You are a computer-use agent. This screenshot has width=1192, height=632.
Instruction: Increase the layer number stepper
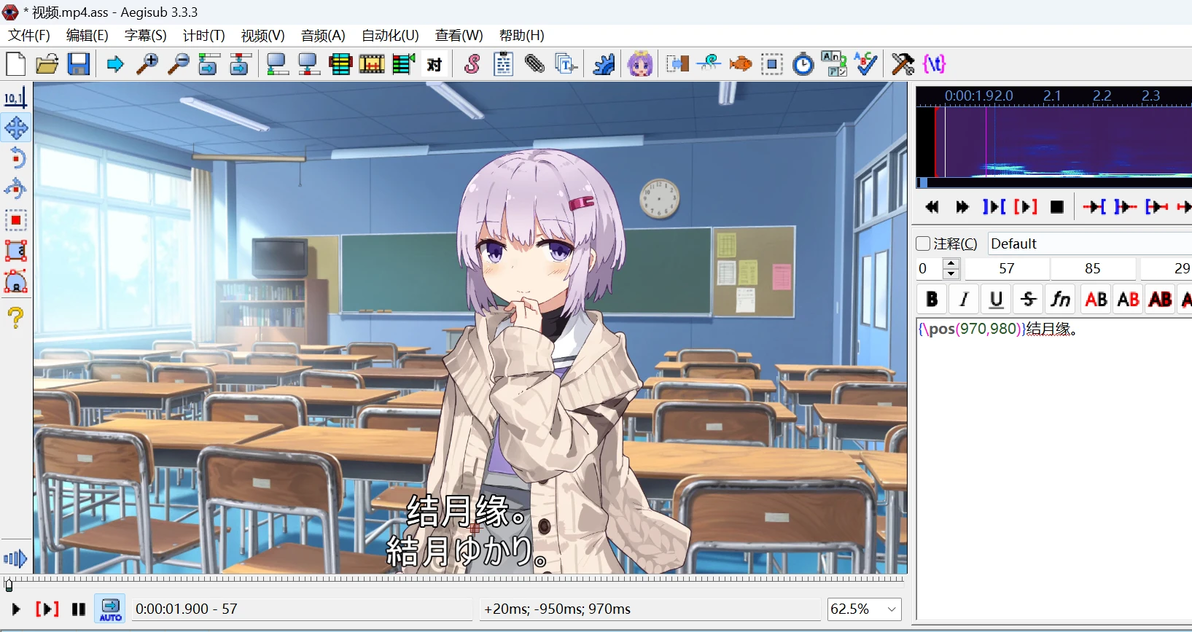[951, 263]
